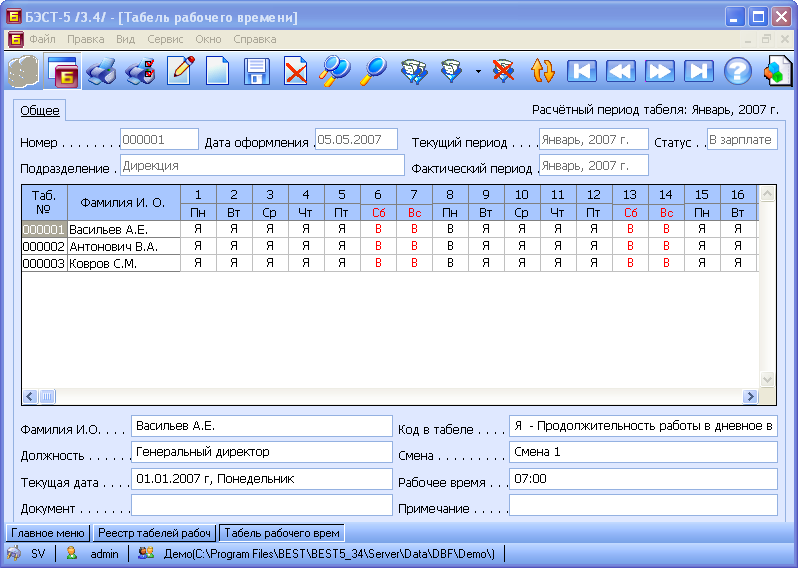Click the single magnifier search icon
This screenshot has height=568, width=798.
point(374,71)
